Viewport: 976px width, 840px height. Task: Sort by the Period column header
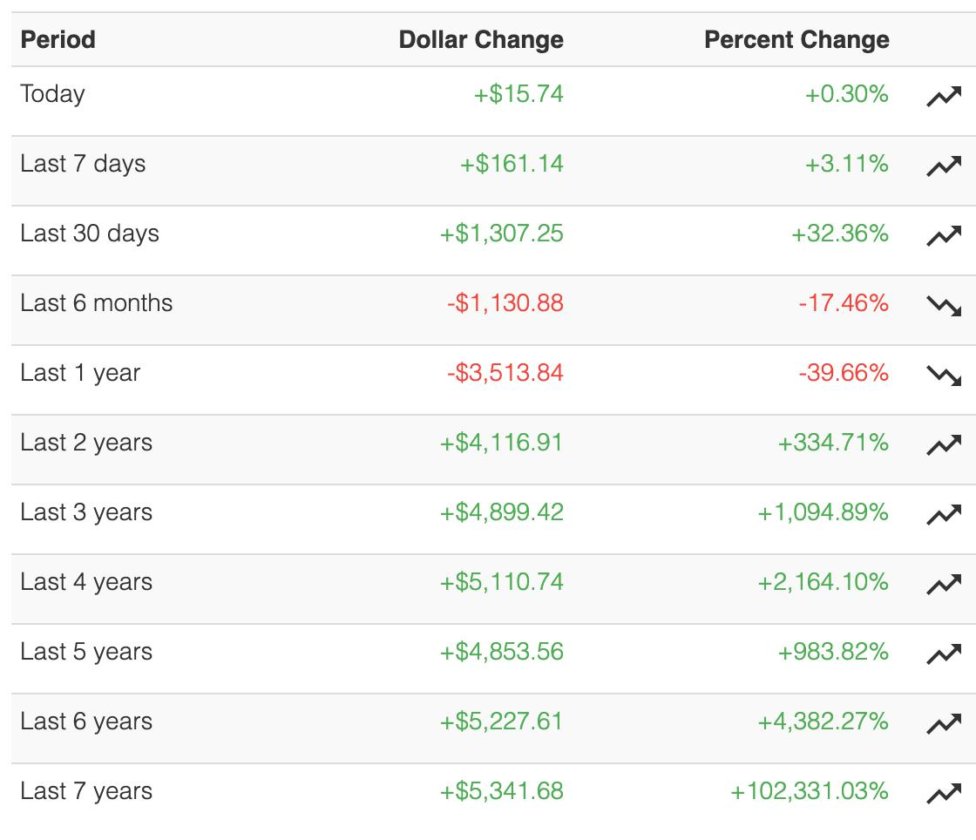(58, 40)
